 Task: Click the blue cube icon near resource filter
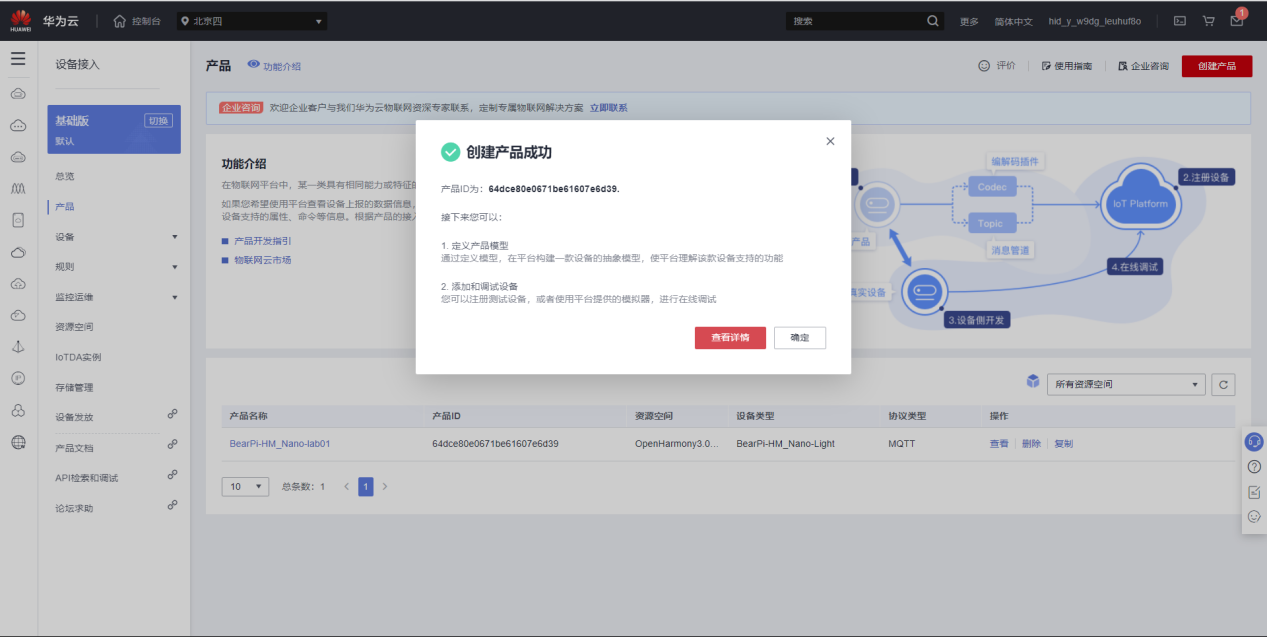(1033, 382)
